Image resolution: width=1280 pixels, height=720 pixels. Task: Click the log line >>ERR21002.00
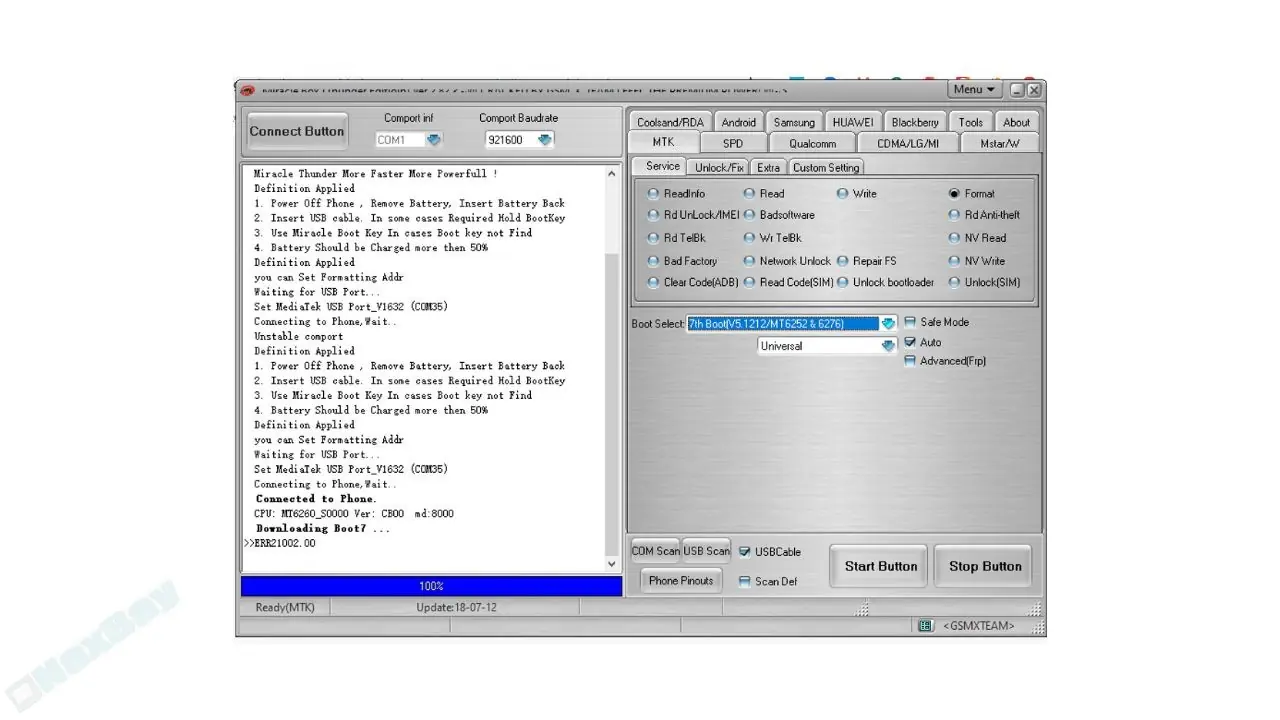click(280, 543)
